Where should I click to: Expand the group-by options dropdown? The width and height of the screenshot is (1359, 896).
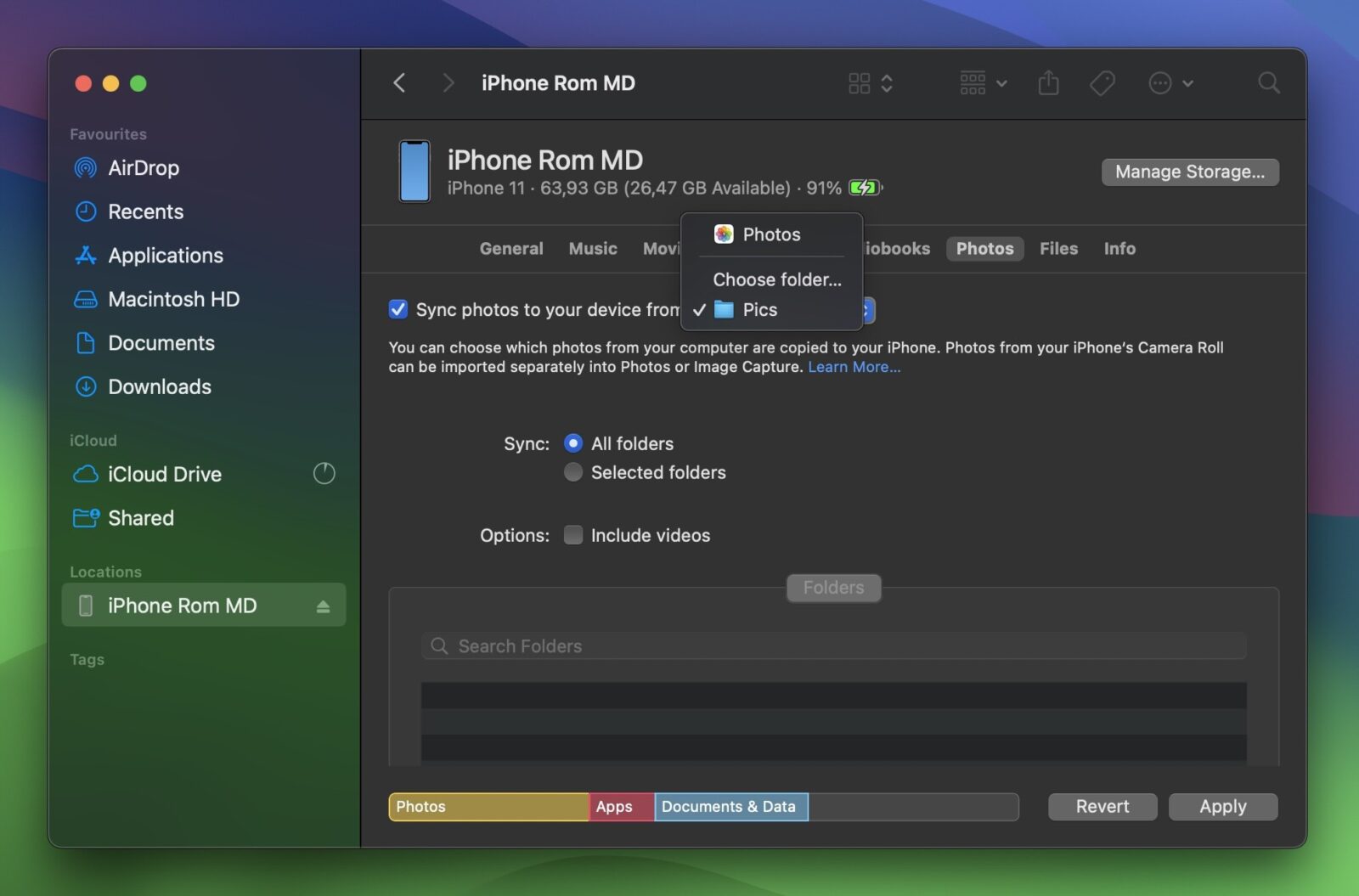pos(983,83)
